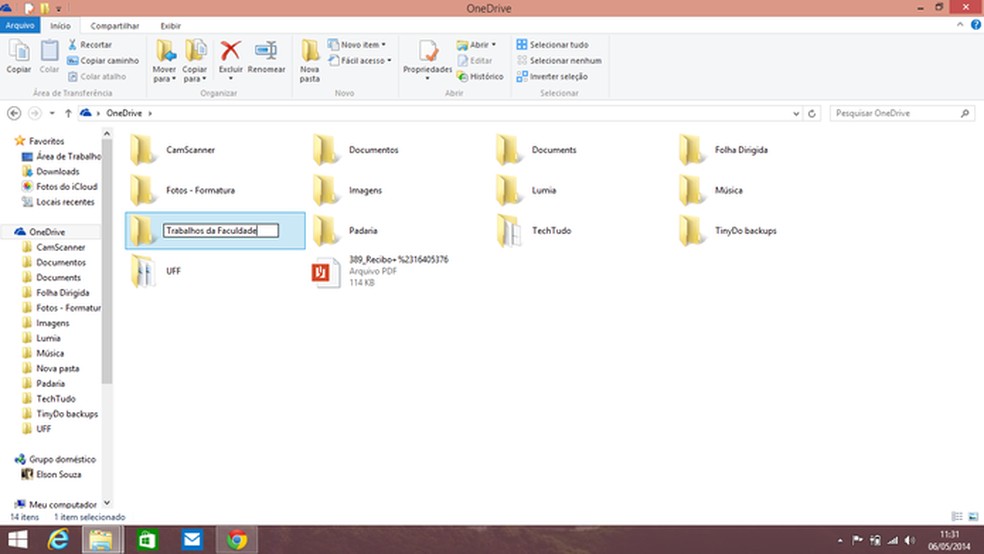Select Grupo doméstico in sidebar
984x554 pixels.
[x=62, y=459]
